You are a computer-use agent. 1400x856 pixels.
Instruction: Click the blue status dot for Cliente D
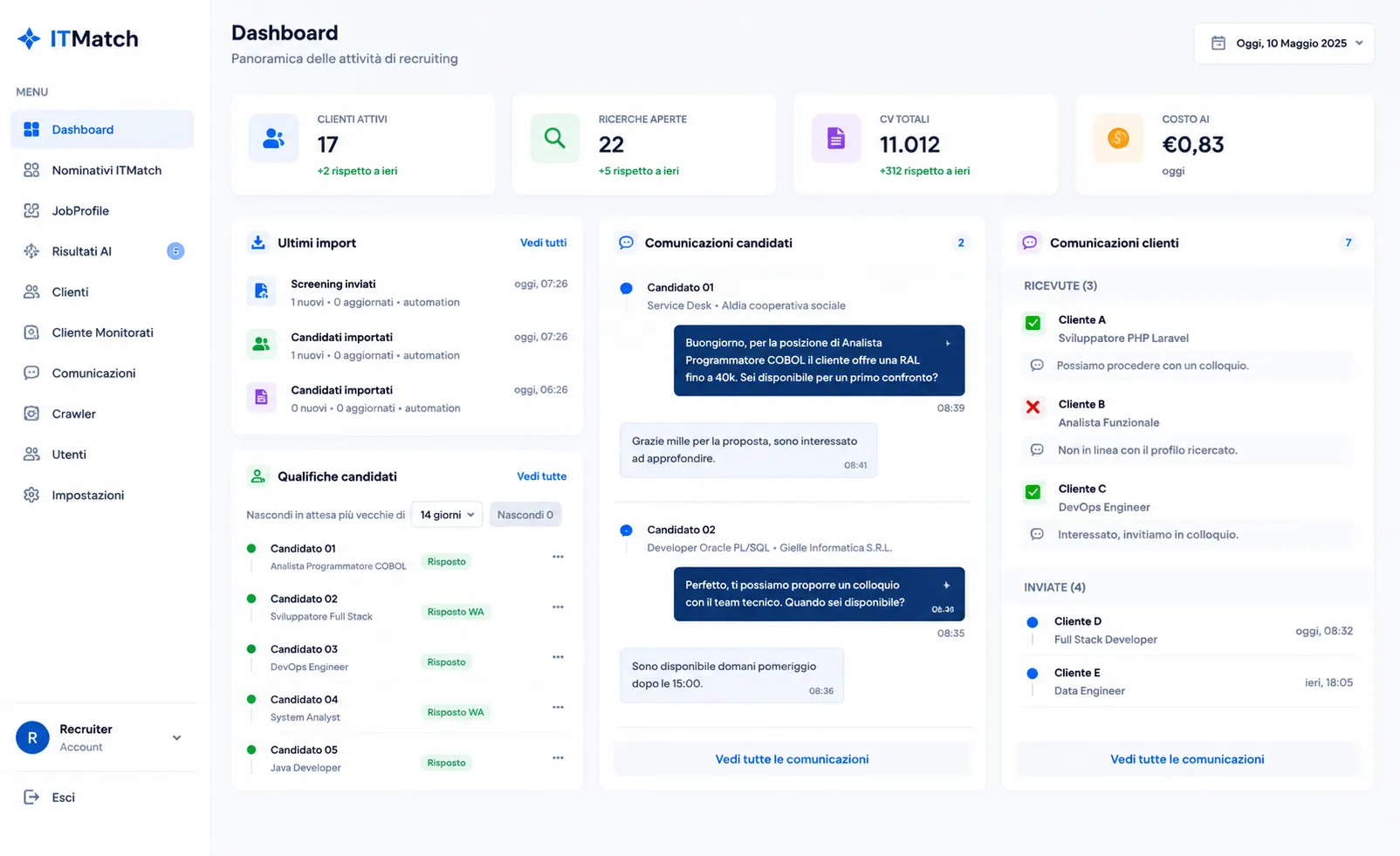(x=1033, y=622)
